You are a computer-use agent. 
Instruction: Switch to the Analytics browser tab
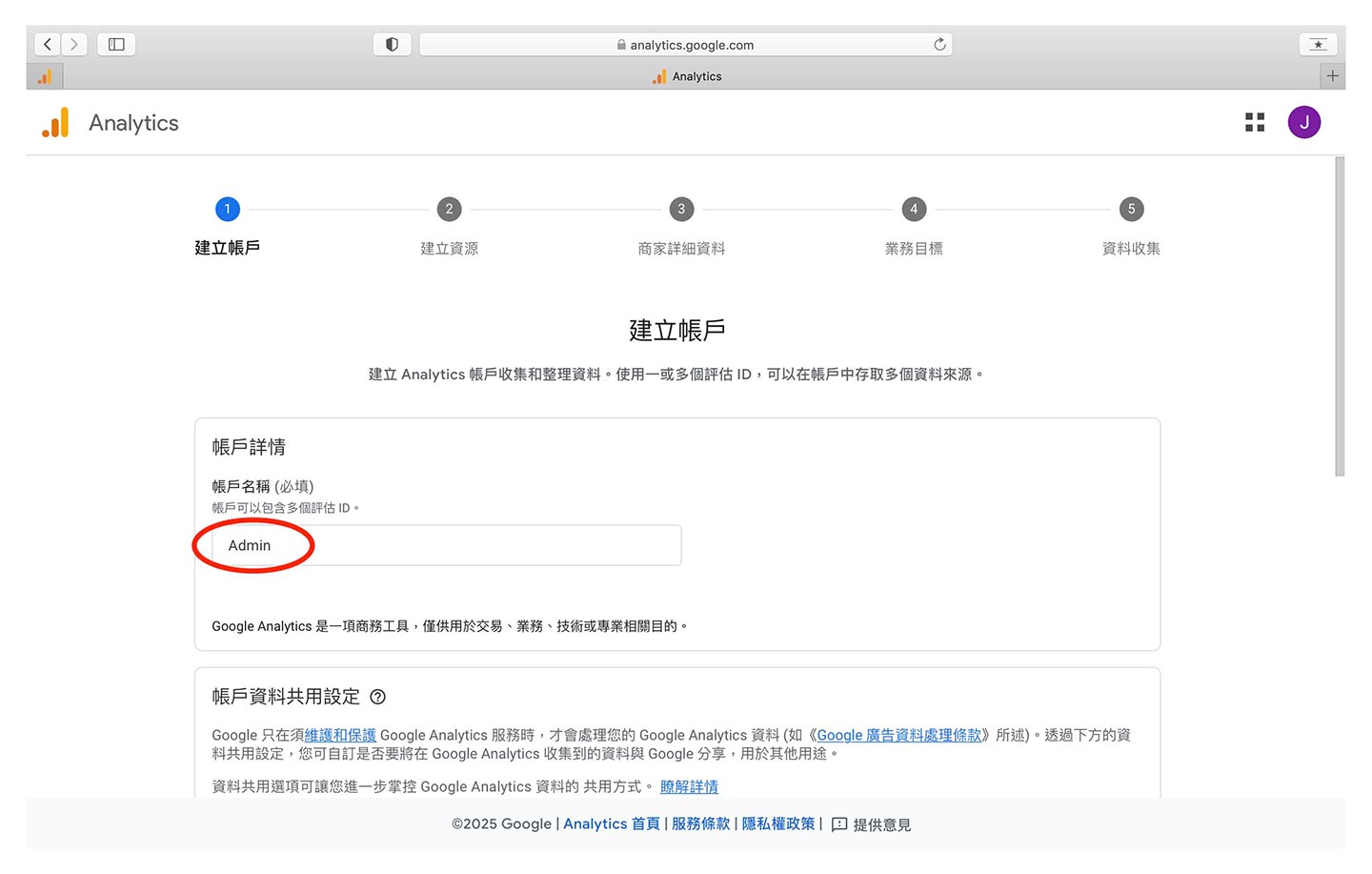[687, 76]
